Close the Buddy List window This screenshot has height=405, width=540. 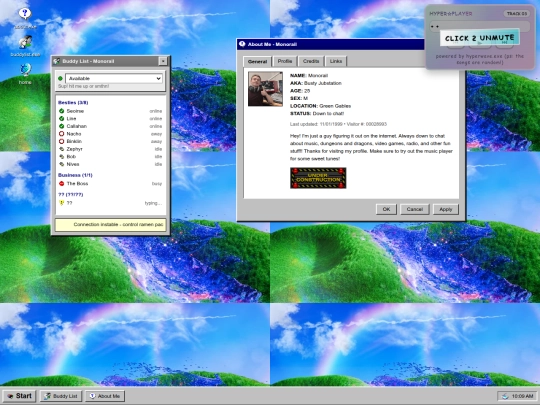tap(163, 61)
